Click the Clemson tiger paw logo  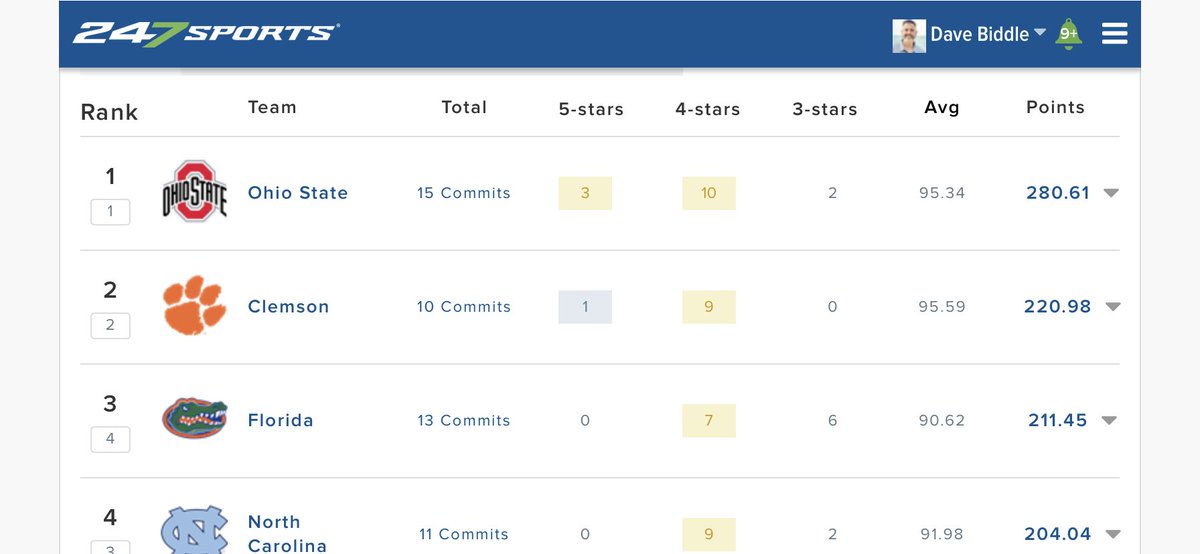coord(195,305)
